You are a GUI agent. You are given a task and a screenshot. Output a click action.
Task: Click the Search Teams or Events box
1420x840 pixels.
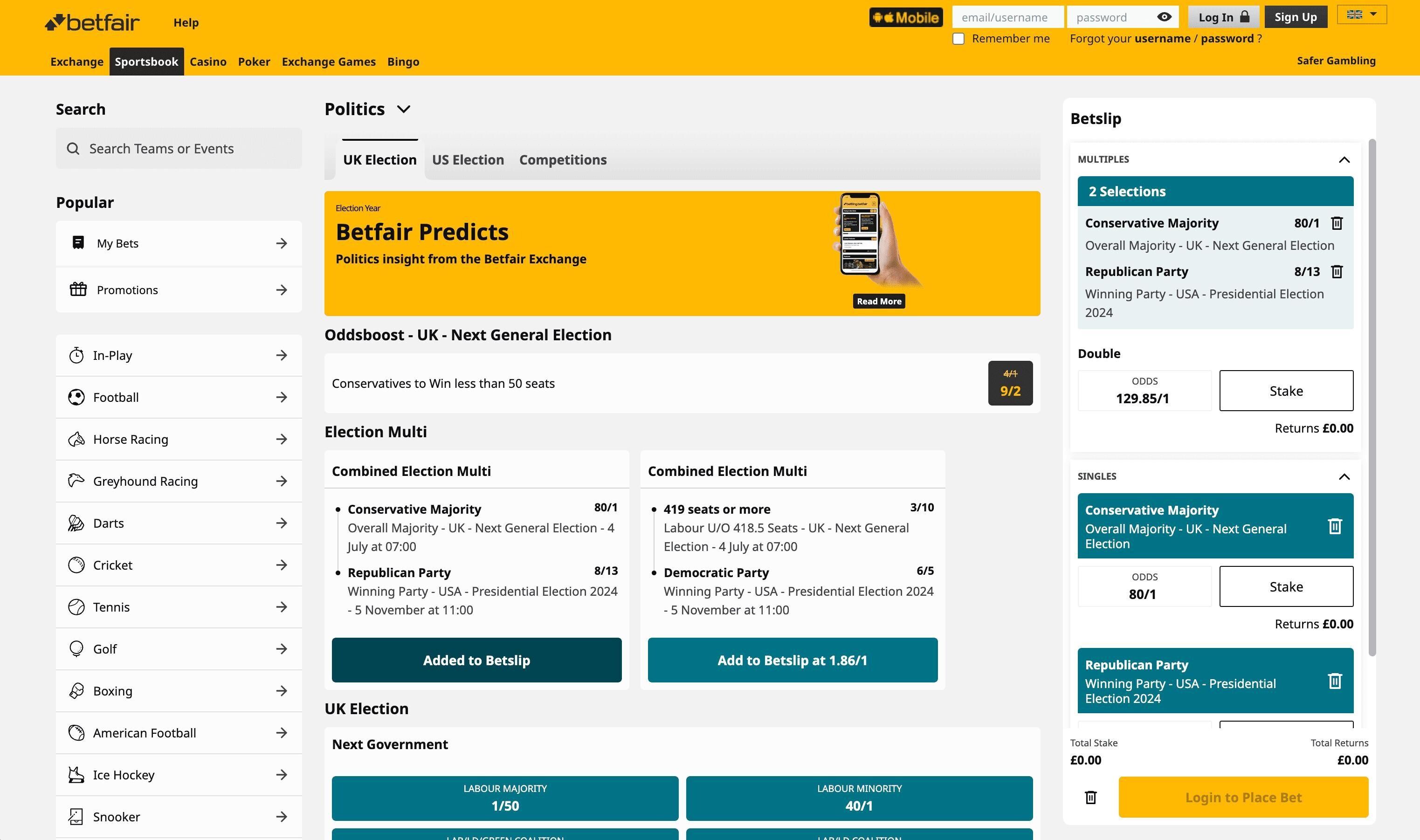179,148
